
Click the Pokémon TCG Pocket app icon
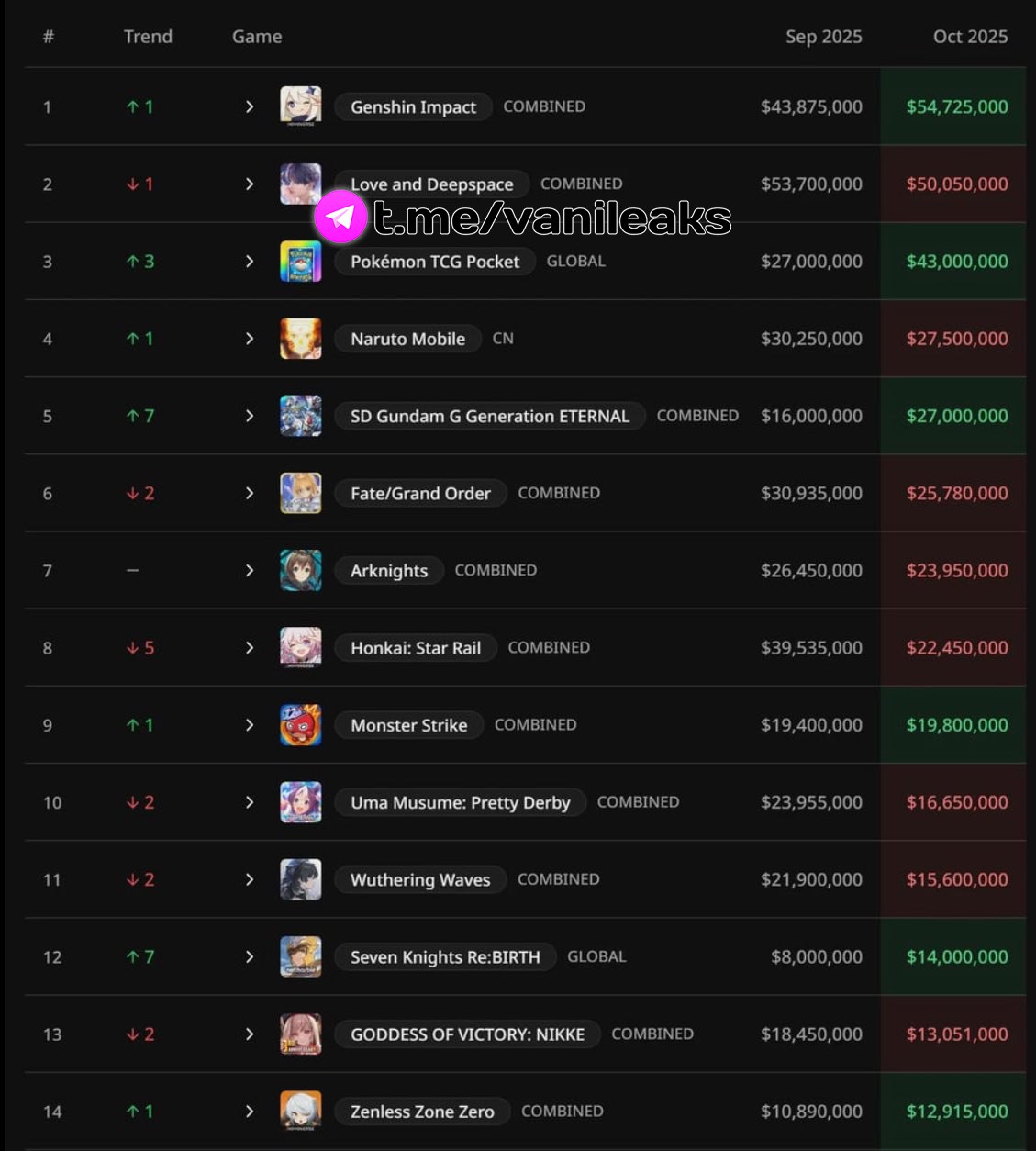tap(300, 262)
